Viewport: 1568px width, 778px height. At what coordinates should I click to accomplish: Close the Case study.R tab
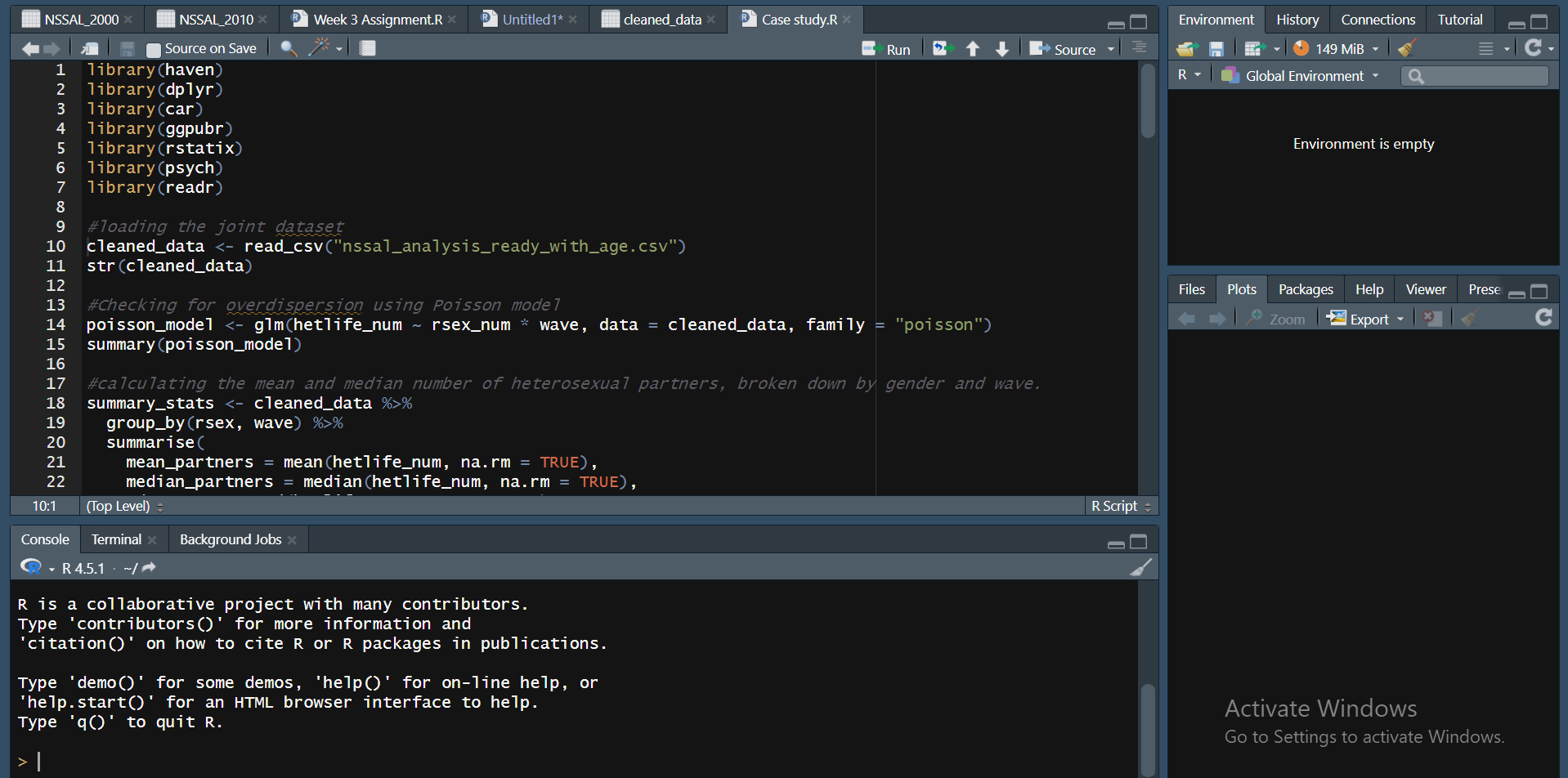tap(847, 20)
